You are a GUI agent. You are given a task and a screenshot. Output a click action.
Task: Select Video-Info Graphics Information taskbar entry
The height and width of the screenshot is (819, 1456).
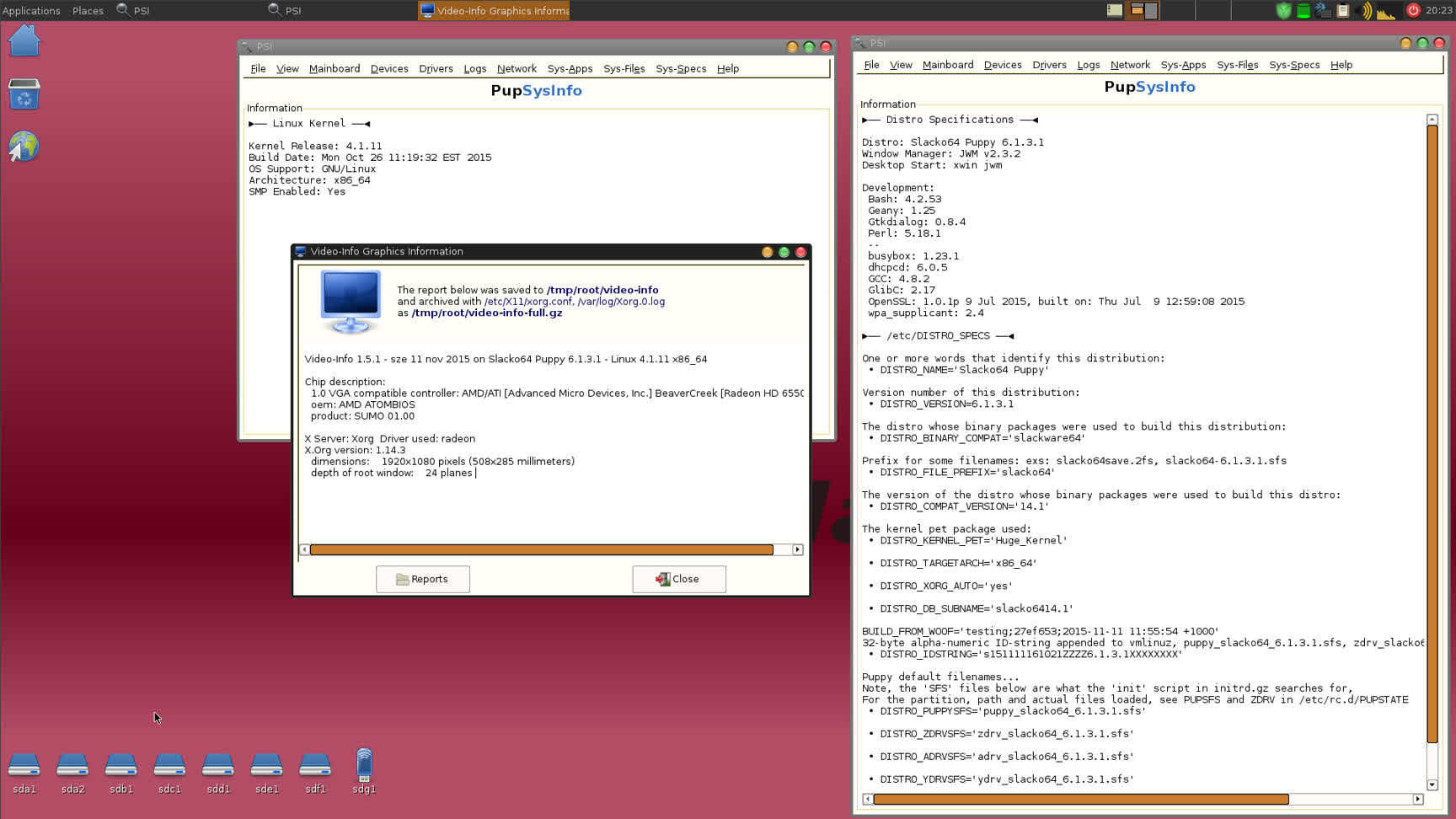(494, 10)
